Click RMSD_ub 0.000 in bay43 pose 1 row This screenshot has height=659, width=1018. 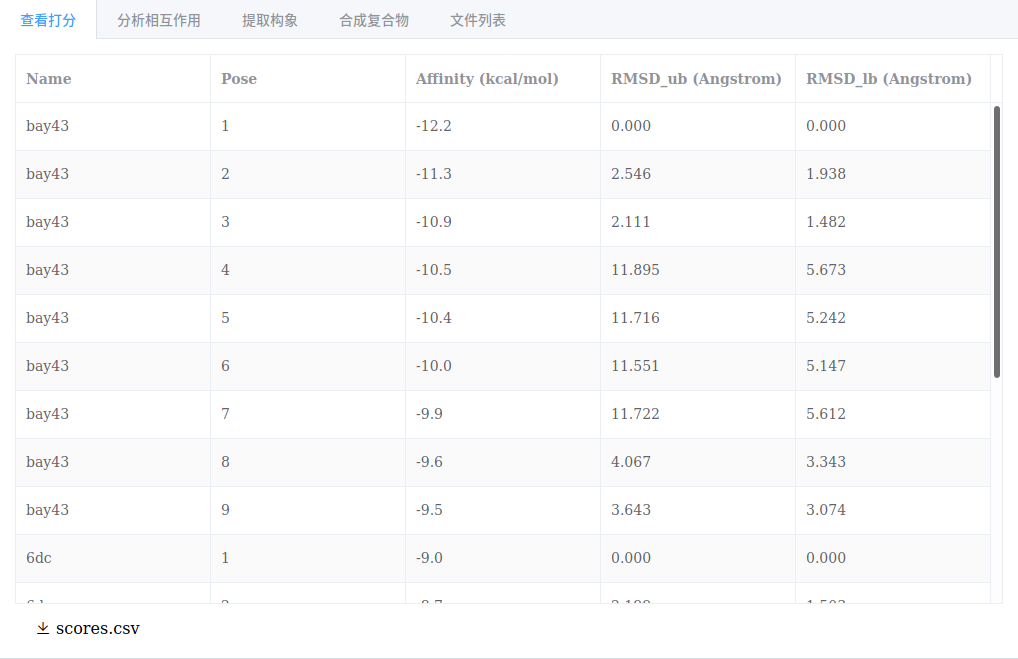point(631,126)
